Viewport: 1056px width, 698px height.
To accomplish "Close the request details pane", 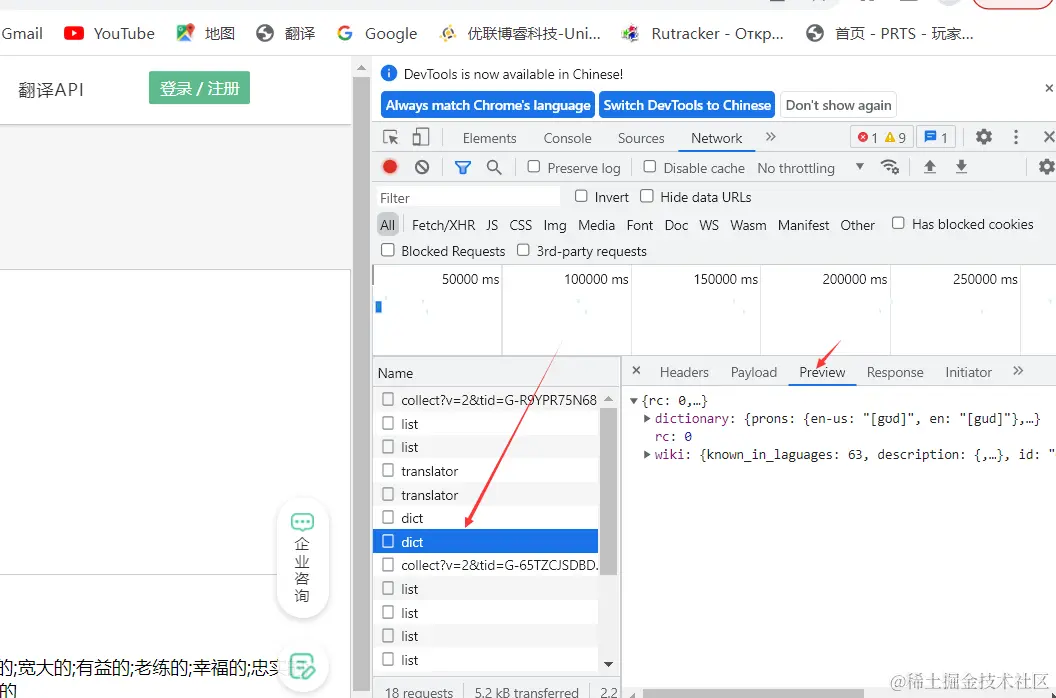I will click(x=636, y=371).
